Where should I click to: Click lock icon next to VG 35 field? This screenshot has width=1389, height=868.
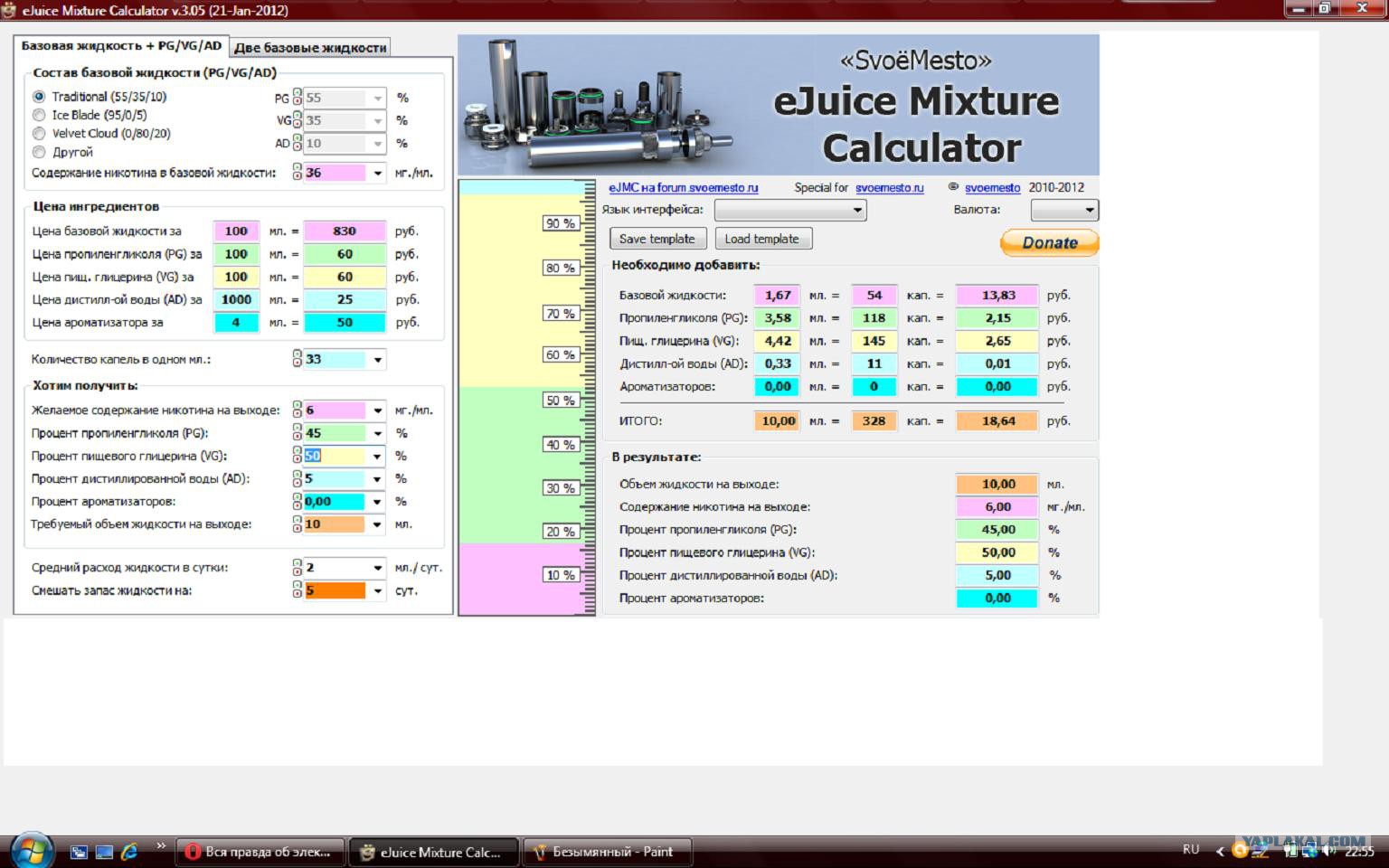(x=297, y=120)
